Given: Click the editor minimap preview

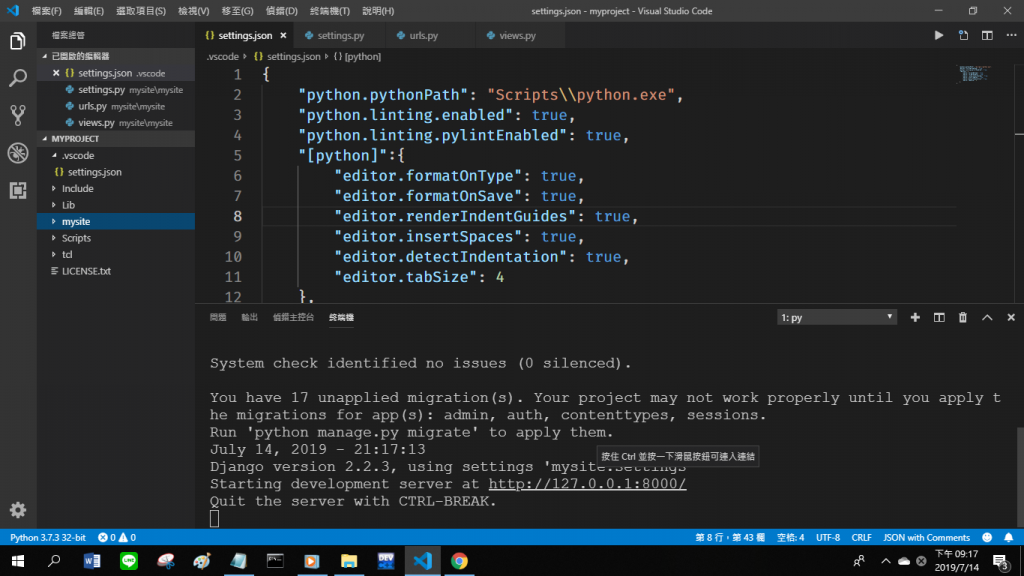Looking at the screenshot, I should click(x=975, y=74).
